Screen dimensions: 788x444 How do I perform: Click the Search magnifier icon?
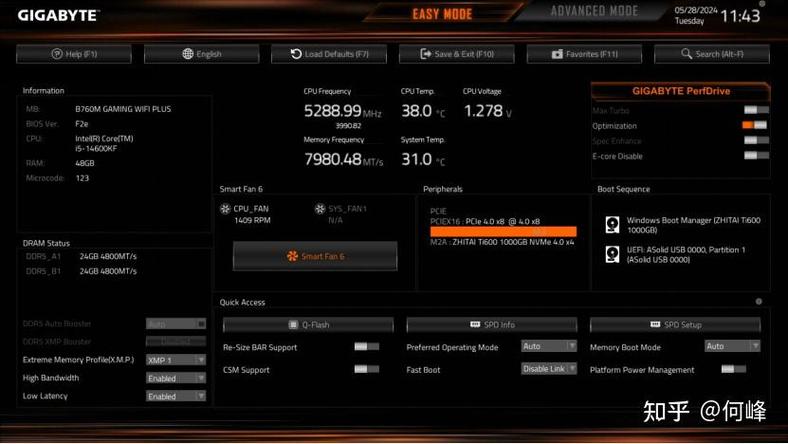[x=686, y=53]
